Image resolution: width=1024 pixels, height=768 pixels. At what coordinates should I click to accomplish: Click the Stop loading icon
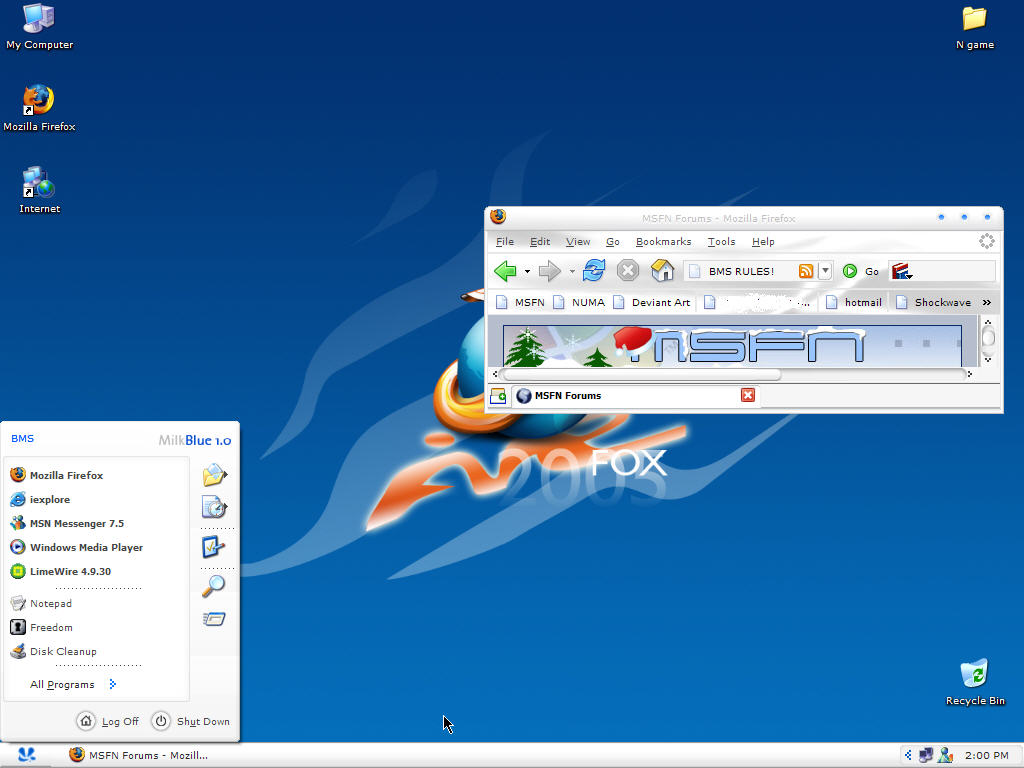(x=628, y=270)
